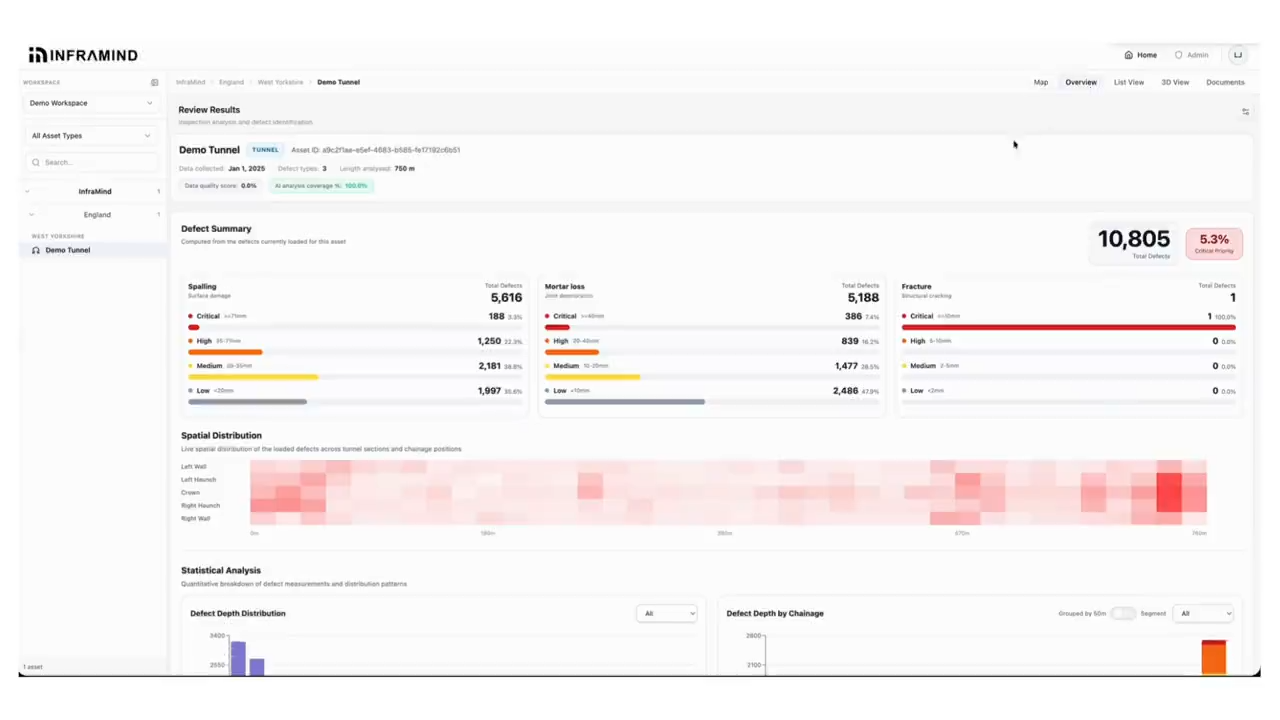
Task: Click the TUNNEL tag badge
Action: pyautogui.click(x=265, y=150)
